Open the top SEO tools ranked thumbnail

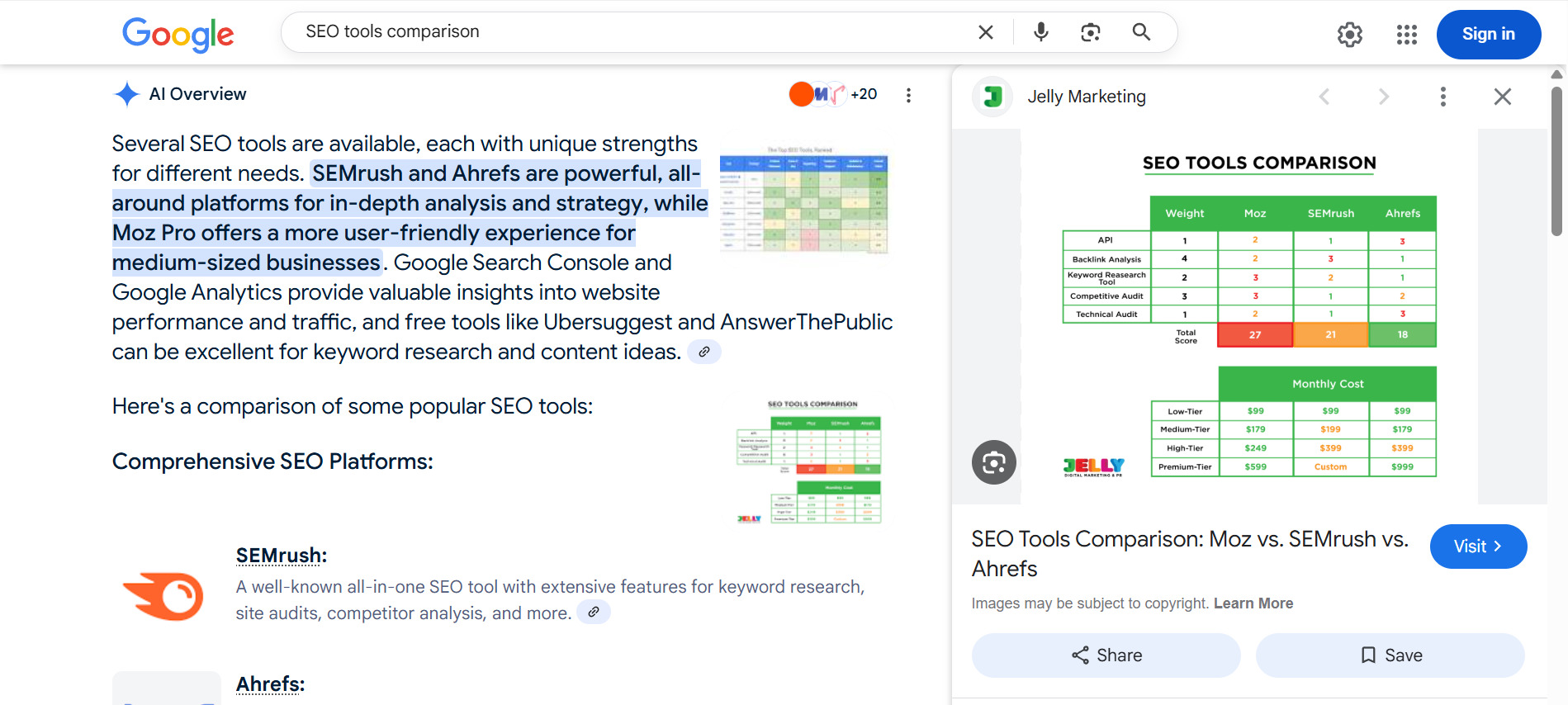pos(803,201)
